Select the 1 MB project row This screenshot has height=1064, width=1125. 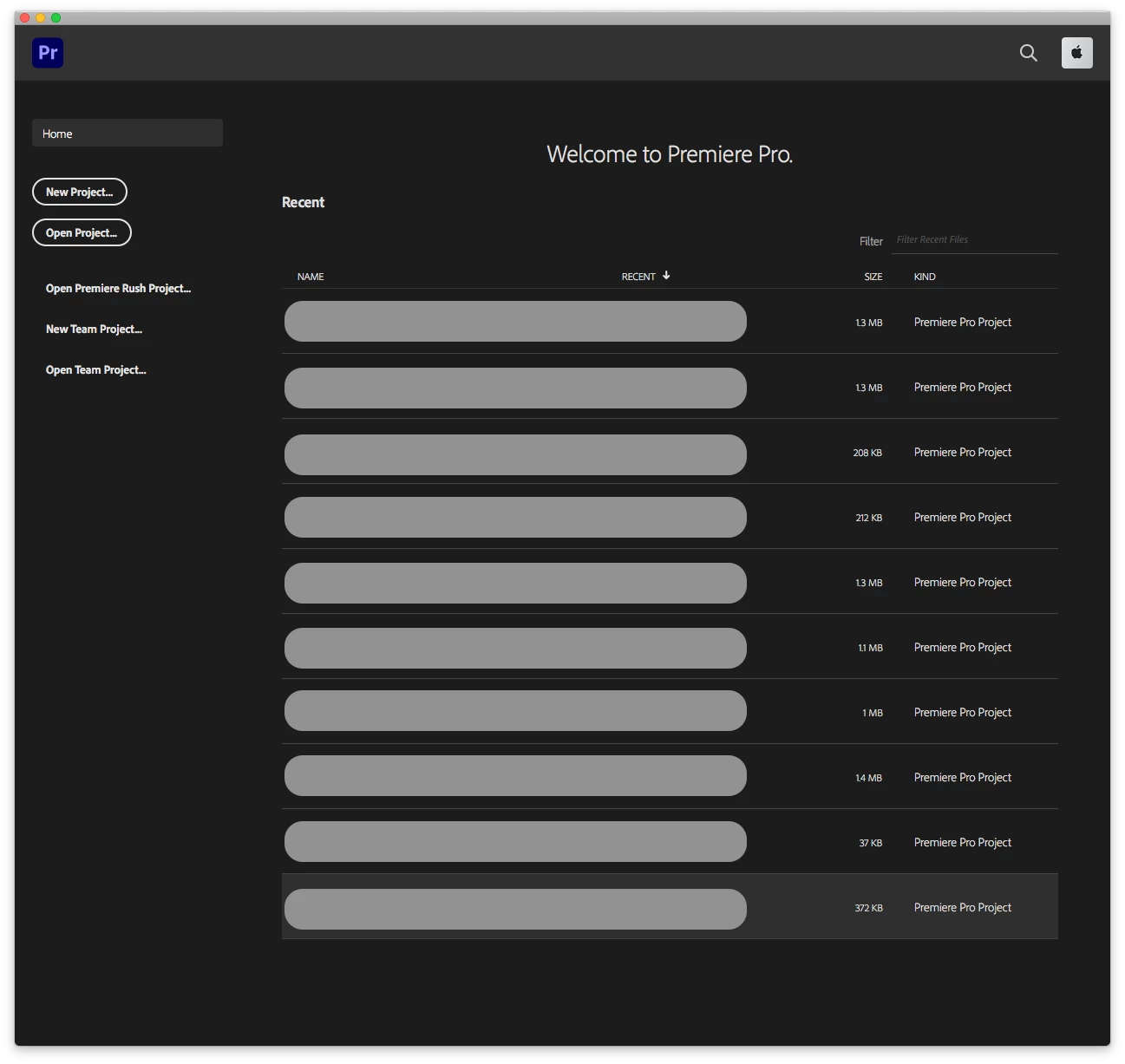click(x=670, y=712)
